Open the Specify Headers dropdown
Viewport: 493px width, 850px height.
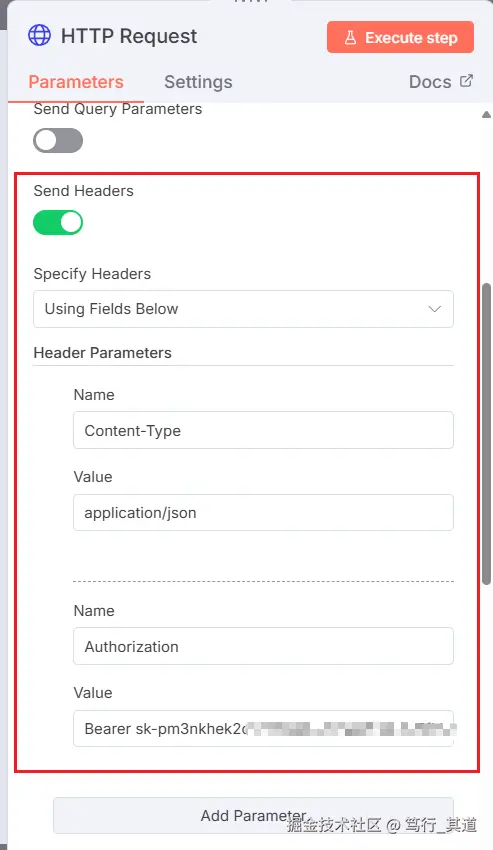pyautogui.click(x=243, y=309)
